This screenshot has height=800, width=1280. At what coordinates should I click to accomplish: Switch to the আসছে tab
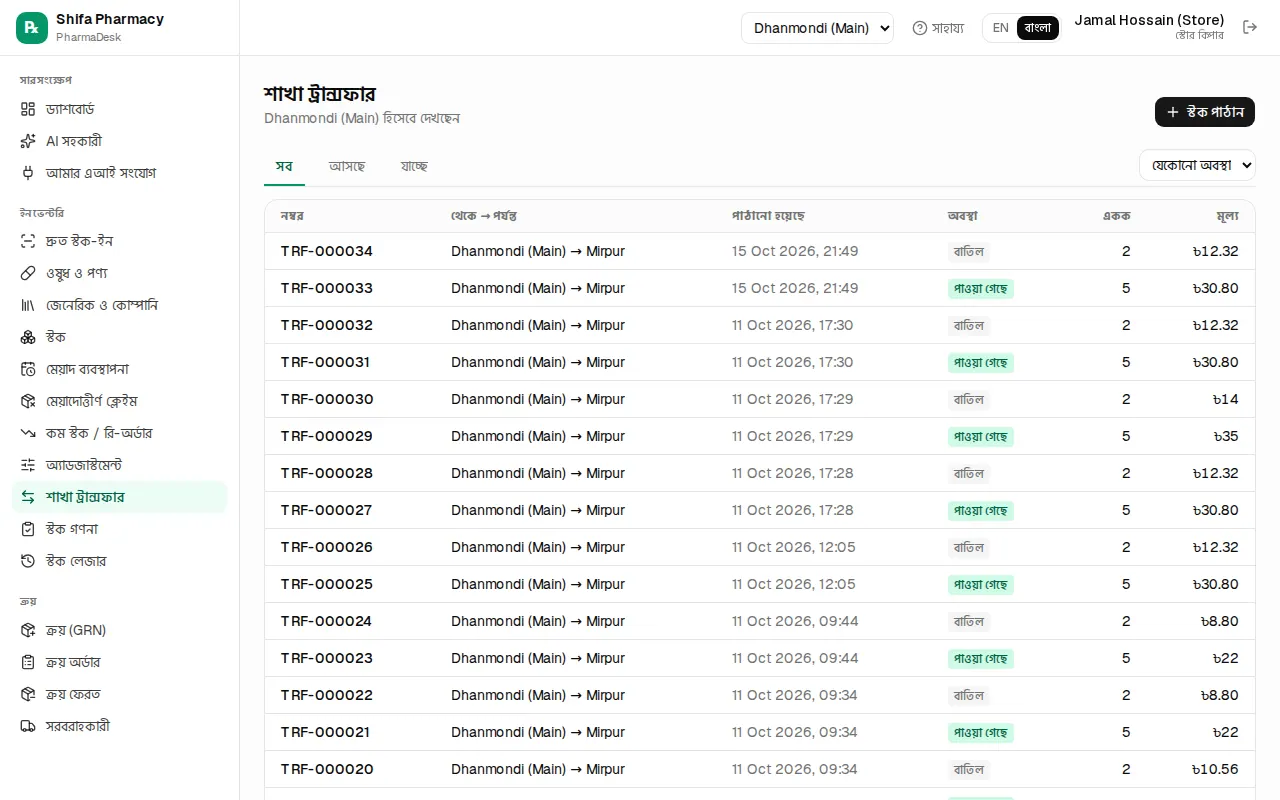[x=347, y=166]
